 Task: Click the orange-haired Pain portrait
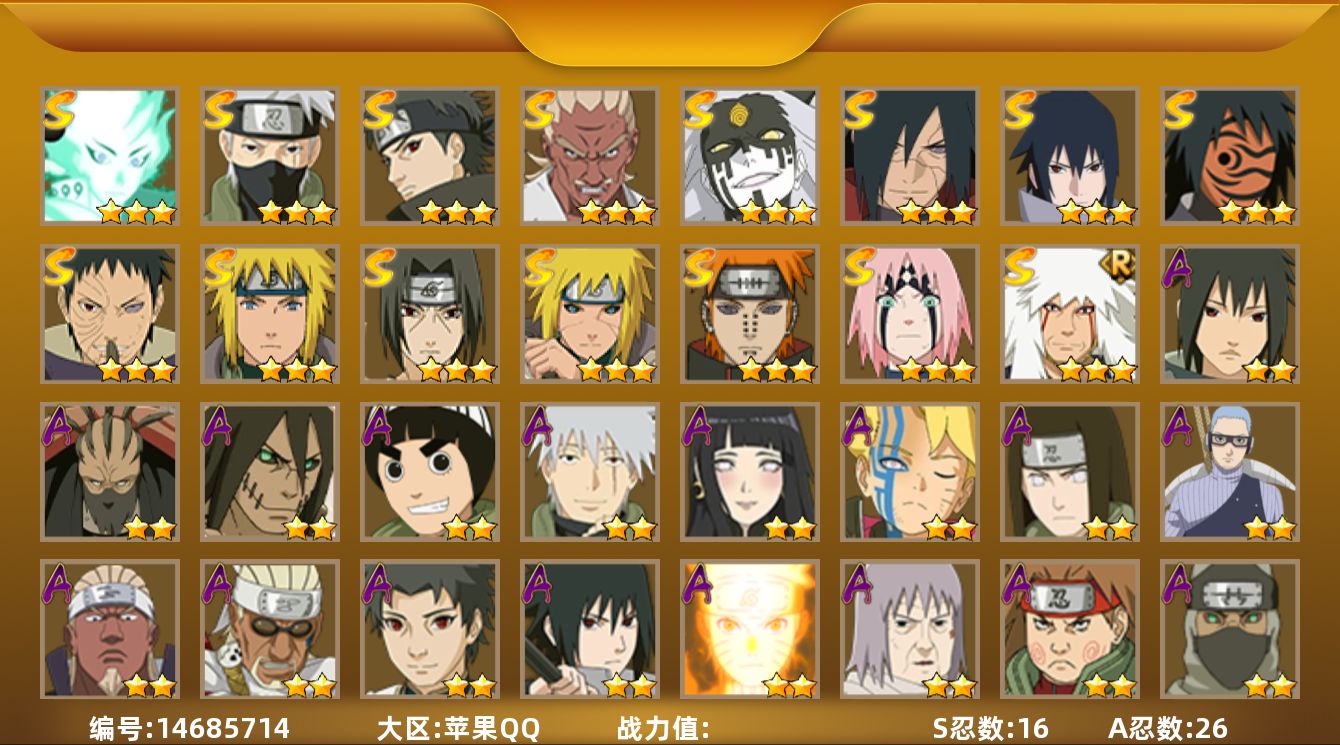[x=750, y=314]
